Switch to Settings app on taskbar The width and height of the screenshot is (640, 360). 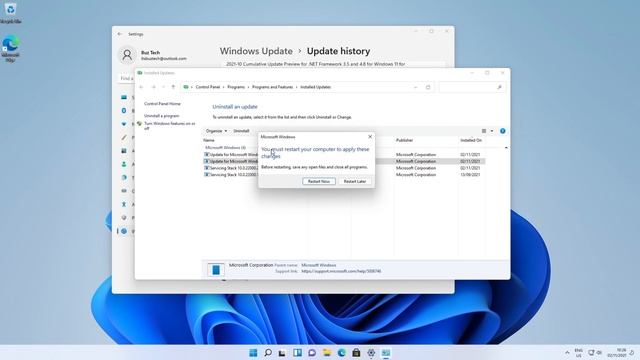371,353
